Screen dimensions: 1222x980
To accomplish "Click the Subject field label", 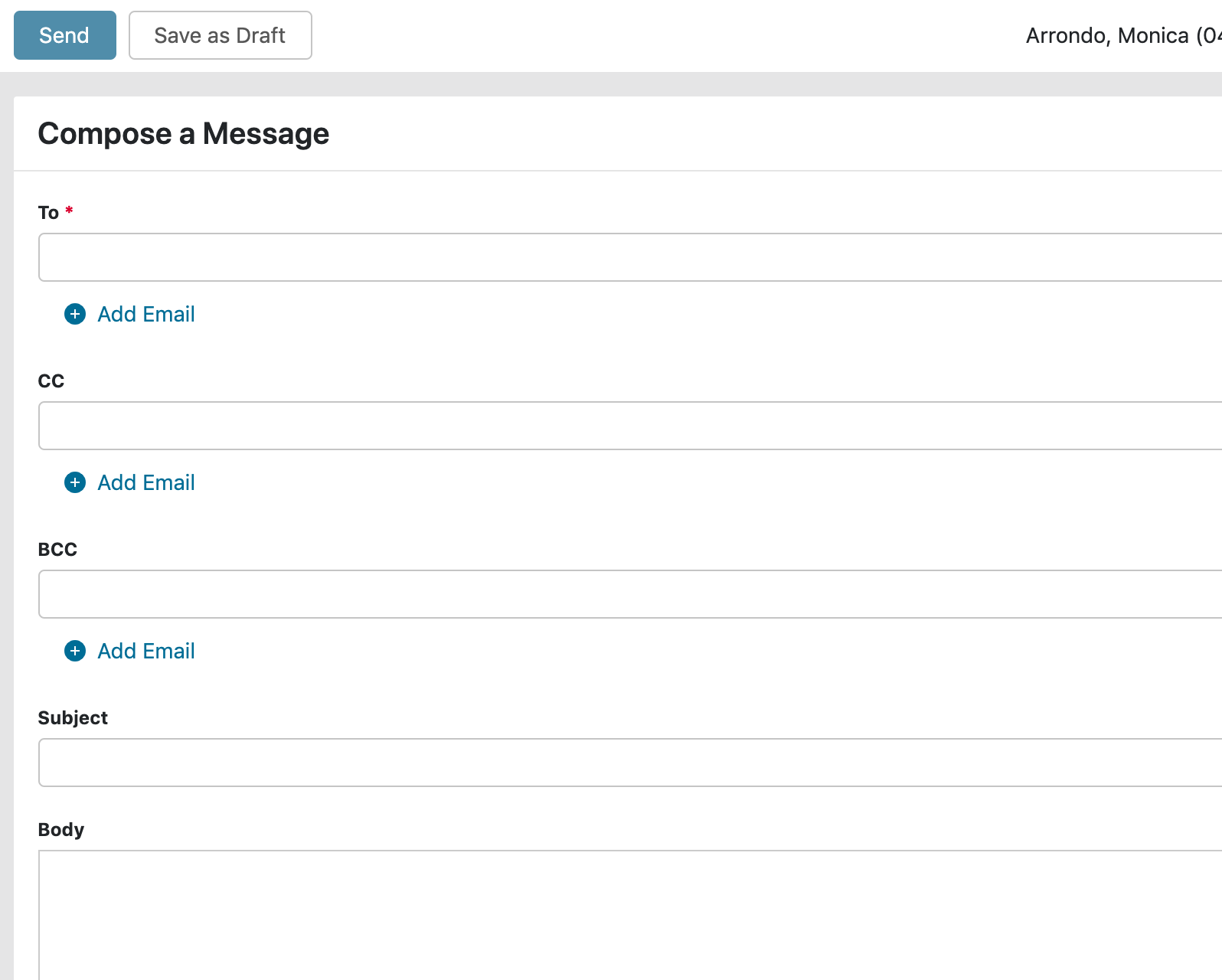I will tap(73, 718).
